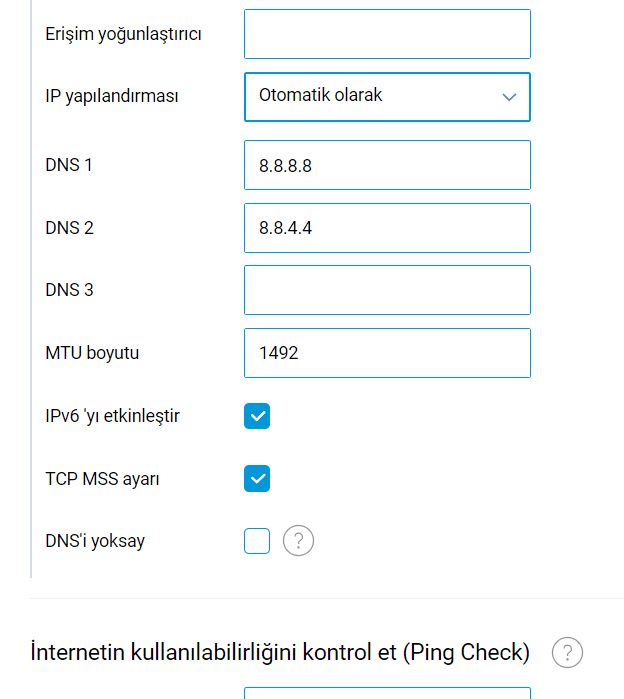
Task: Click the IPv6 'yı etkinleştir label
Action: pos(112,416)
